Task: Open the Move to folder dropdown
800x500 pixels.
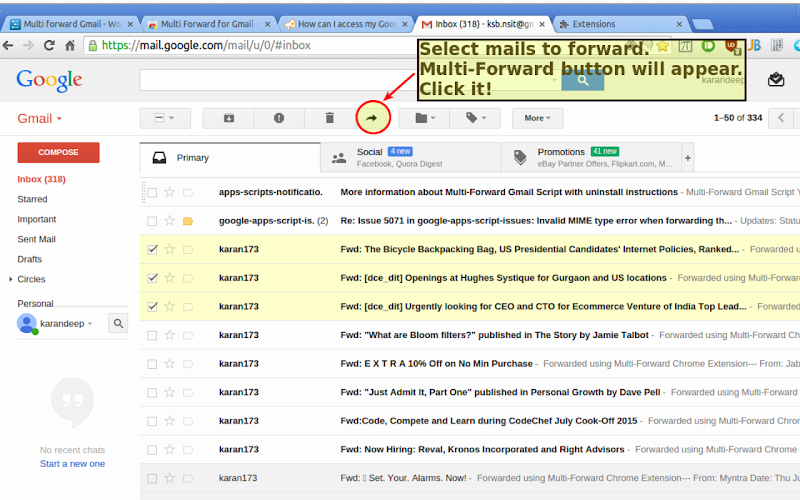Action: pos(424,118)
